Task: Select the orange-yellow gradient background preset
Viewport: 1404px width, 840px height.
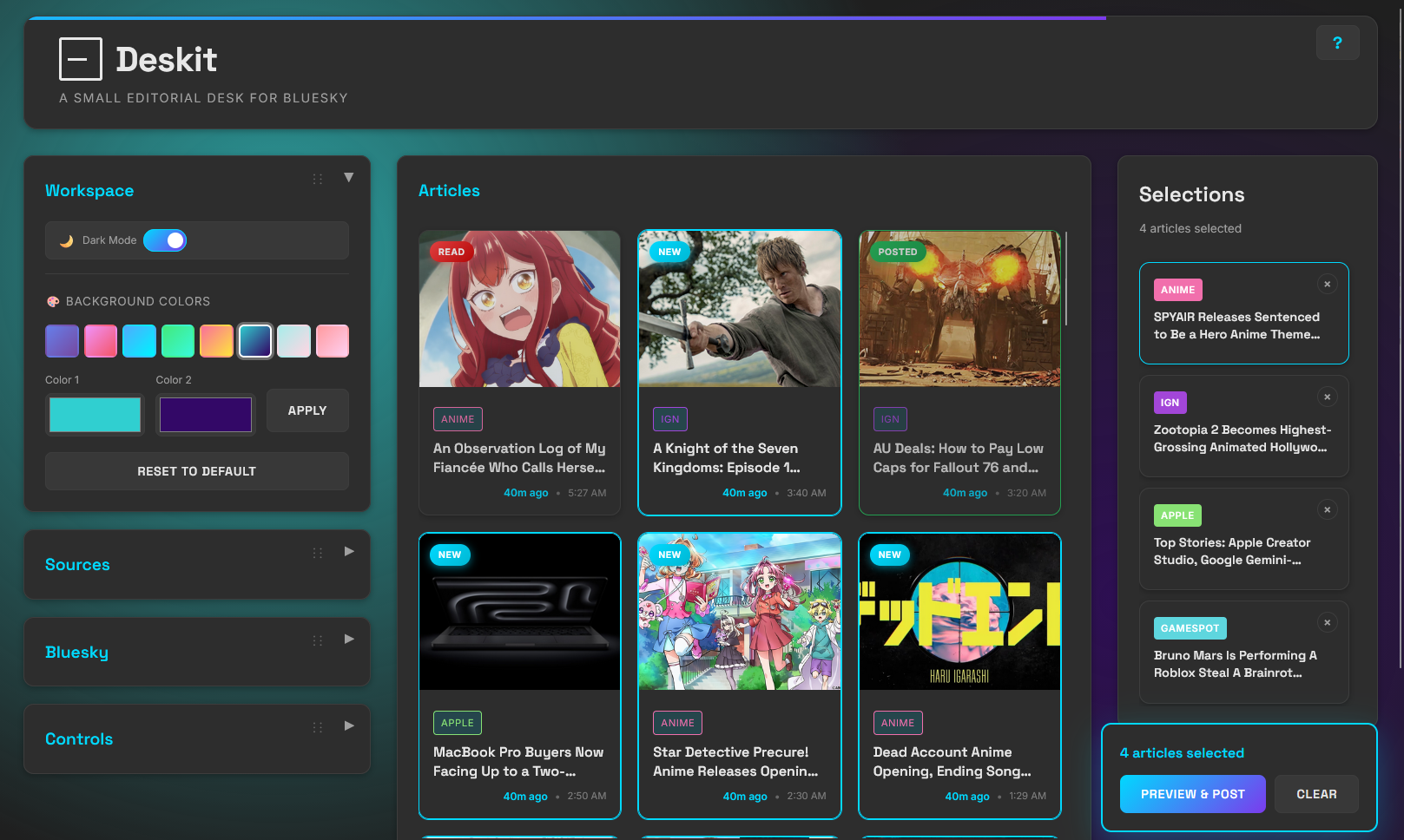Action: click(216, 341)
